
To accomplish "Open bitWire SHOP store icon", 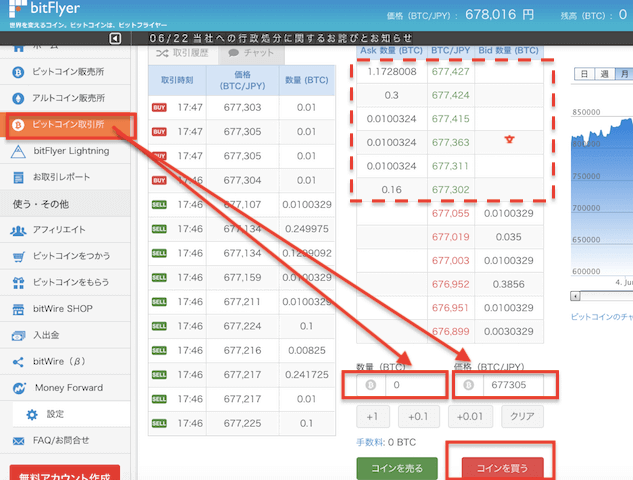I will [x=18, y=309].
